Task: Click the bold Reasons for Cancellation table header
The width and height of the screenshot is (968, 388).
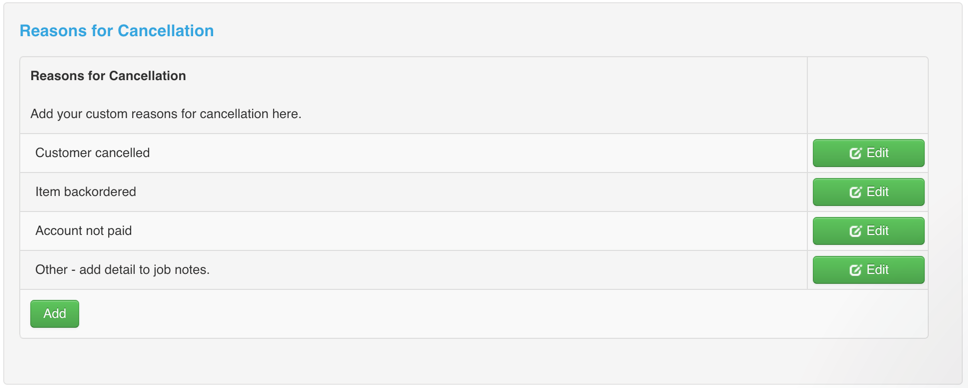Action: (108, 76)
